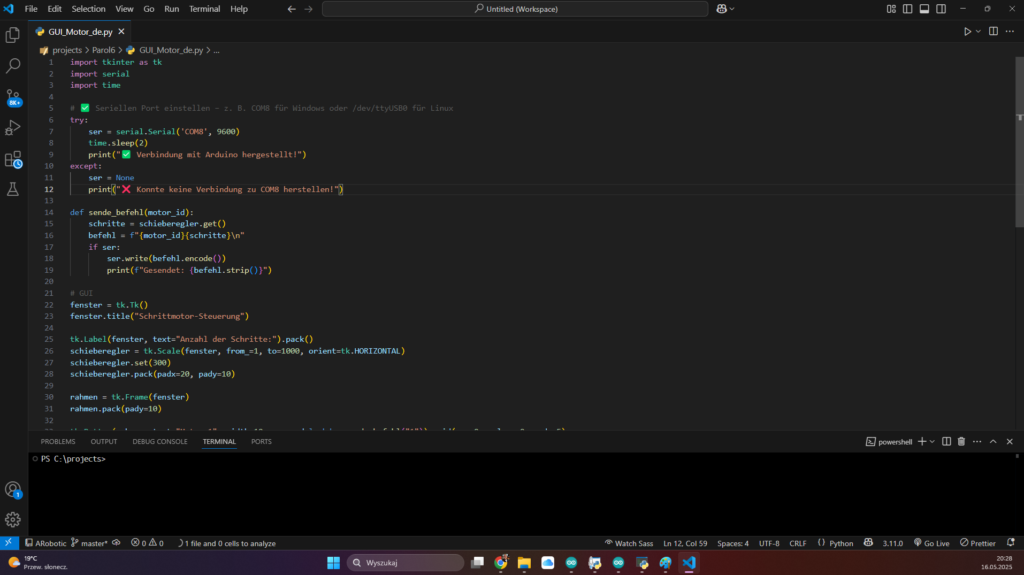The width and height of the screenshot is (1024, 575).
Task: Kill terminal with trash icon
Action: pos(961,442)
